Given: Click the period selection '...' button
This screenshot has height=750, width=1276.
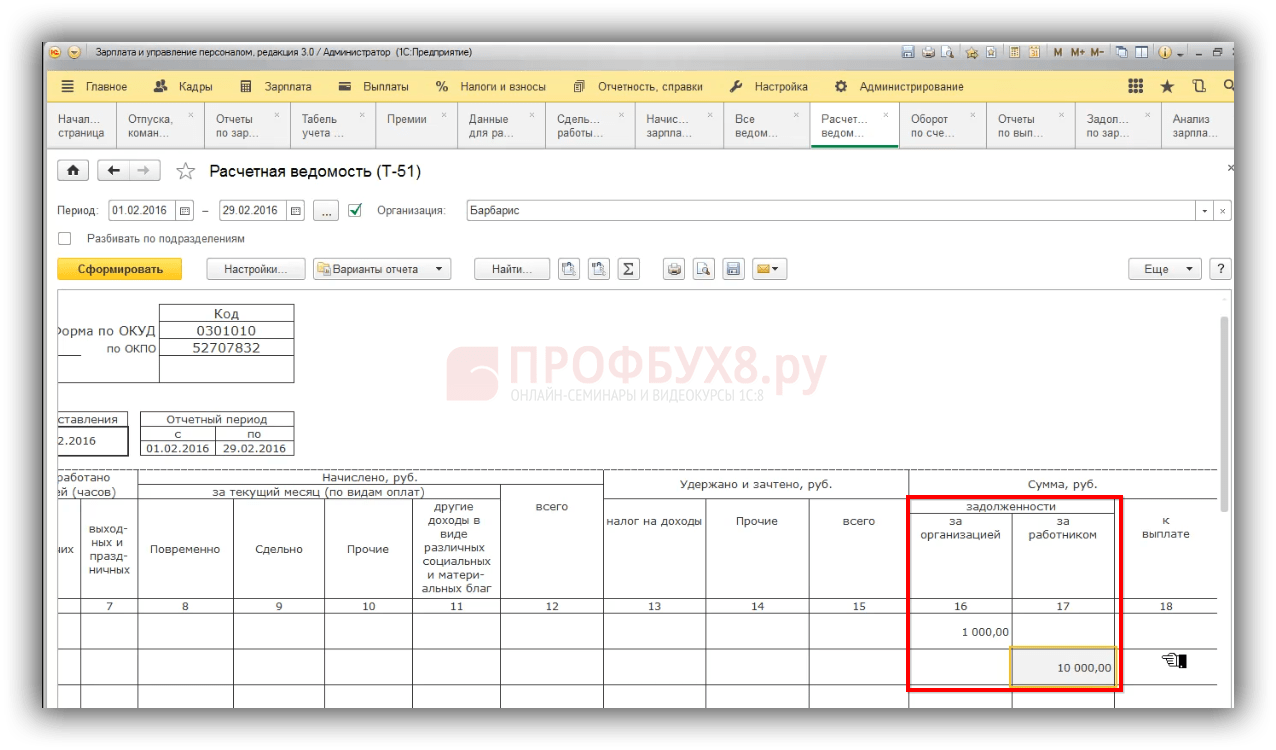Looking at the screenshot, I should coord(326,211).
